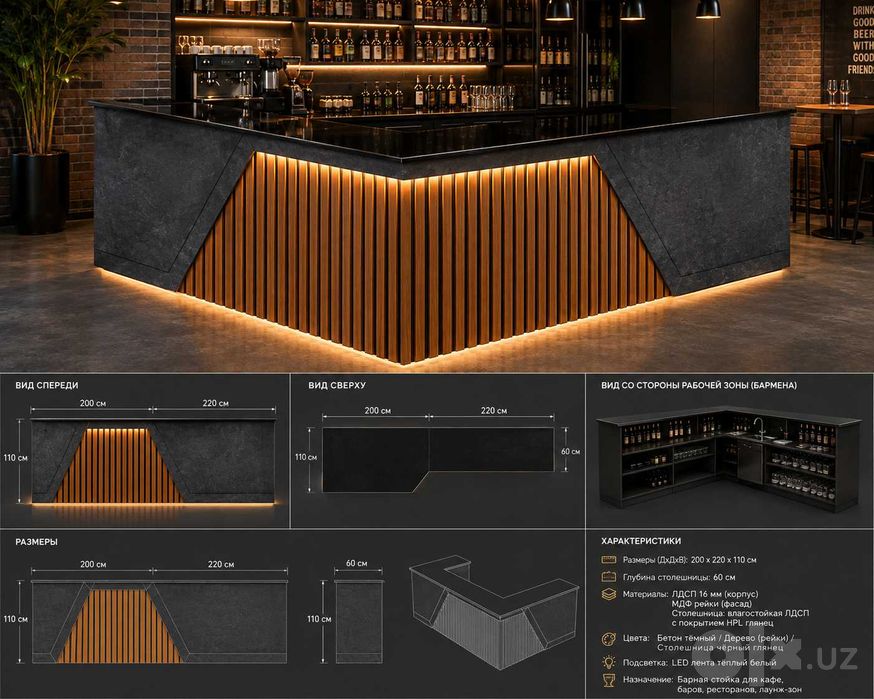Click the 200 см label in РАЗМЕРЫ
874x699 pixels.
point(93,564)
